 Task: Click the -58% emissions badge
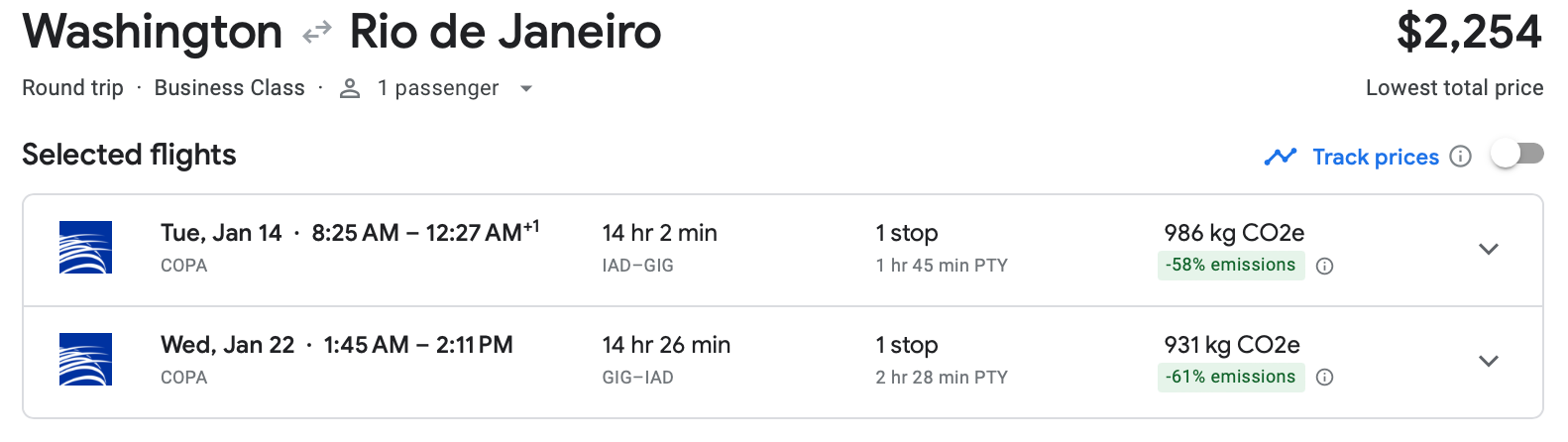1230,266
